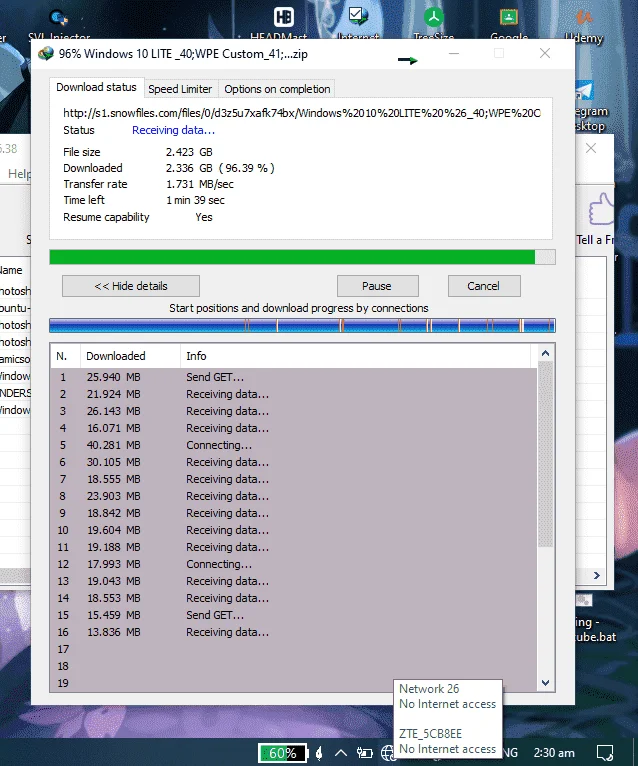Screen dimensions: 638x766
Task: Select connection row 15 with 15.459 MB
Action: point(293,615)
